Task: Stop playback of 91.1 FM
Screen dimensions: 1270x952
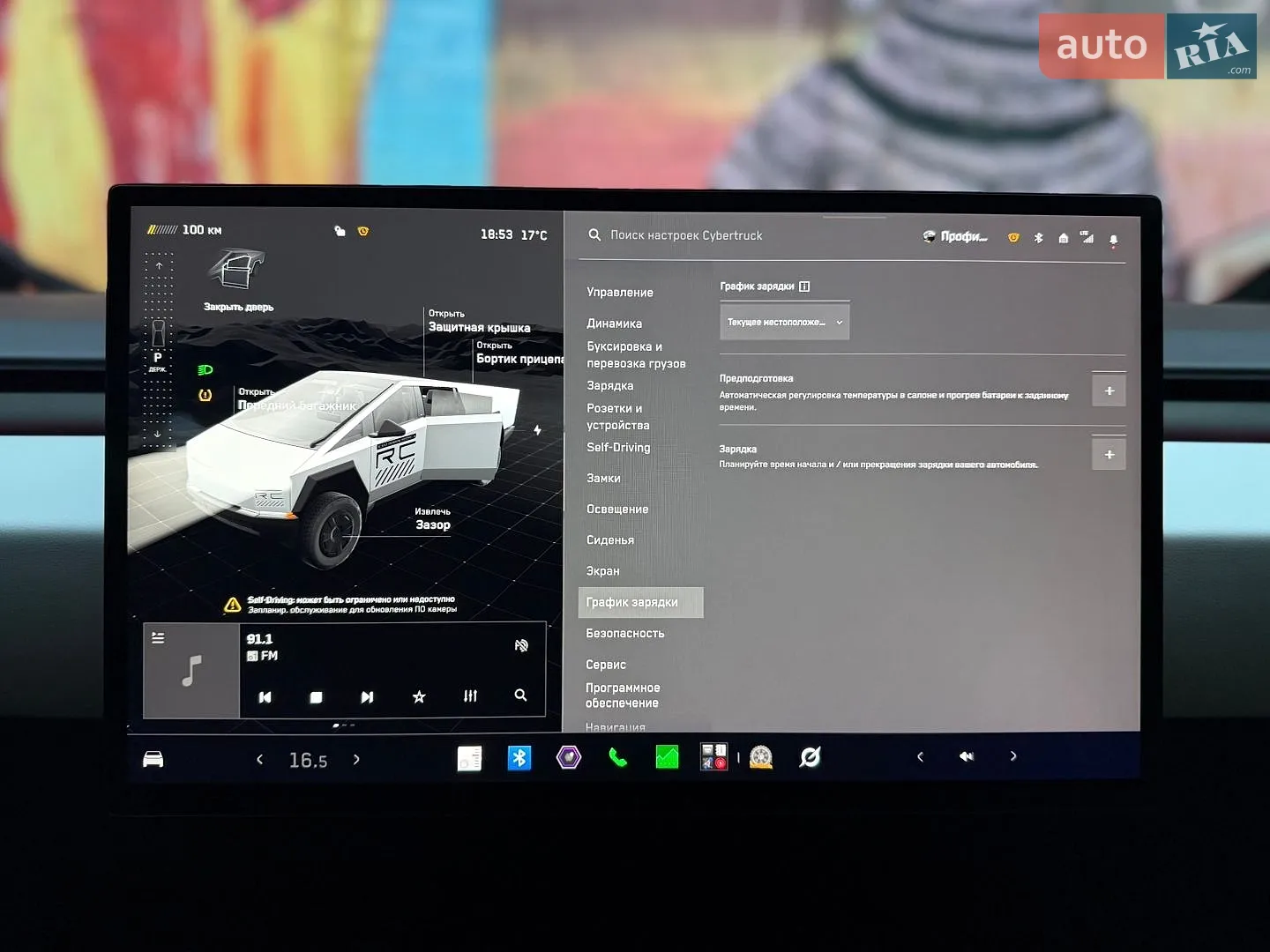Action: 316,696
